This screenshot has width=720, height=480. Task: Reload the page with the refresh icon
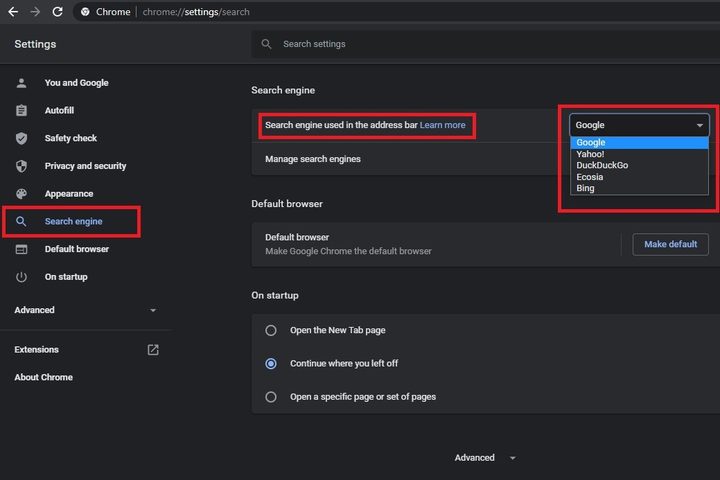click(57, 11)
